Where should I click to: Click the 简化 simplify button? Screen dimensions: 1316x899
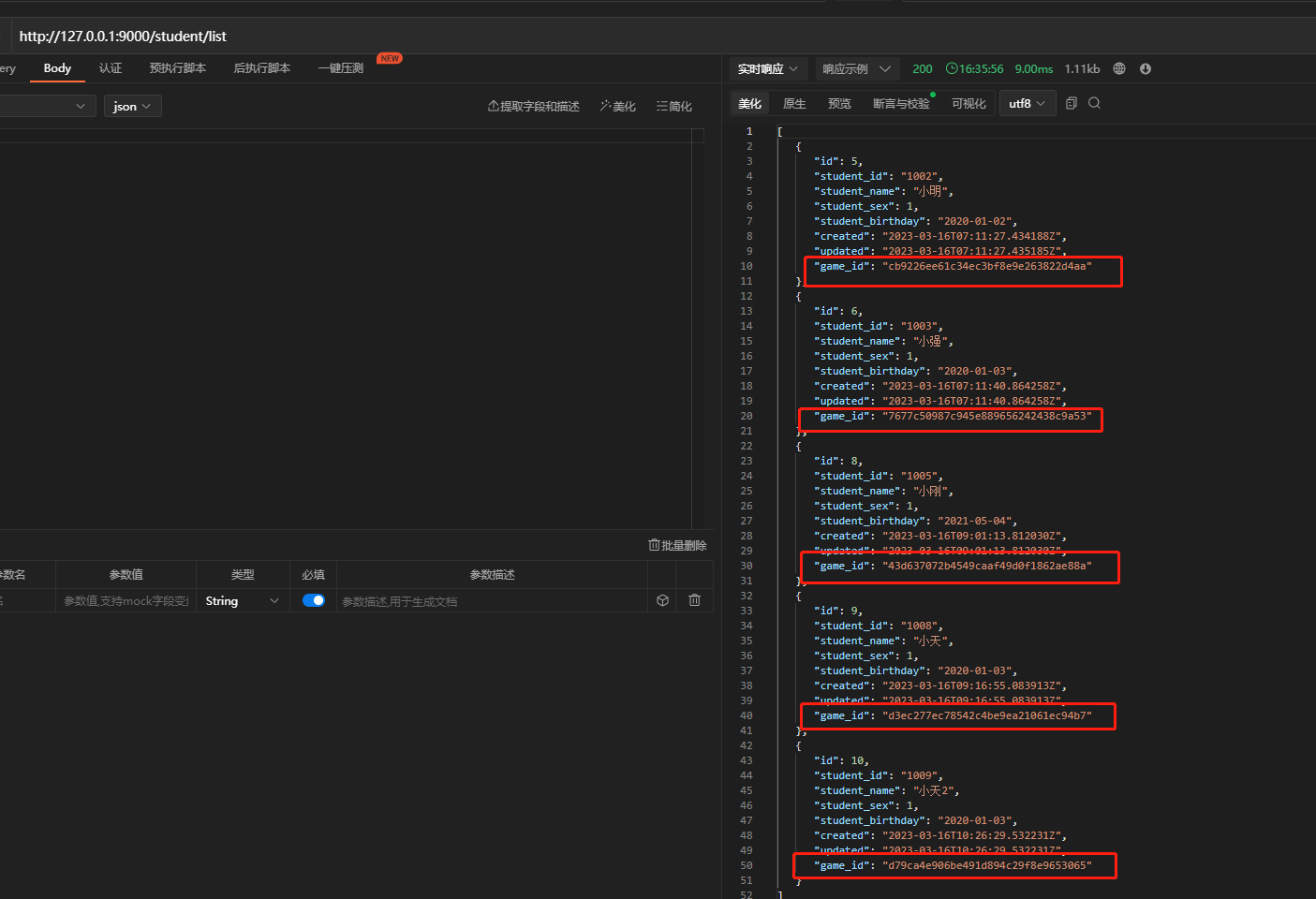tap(674, 106)
